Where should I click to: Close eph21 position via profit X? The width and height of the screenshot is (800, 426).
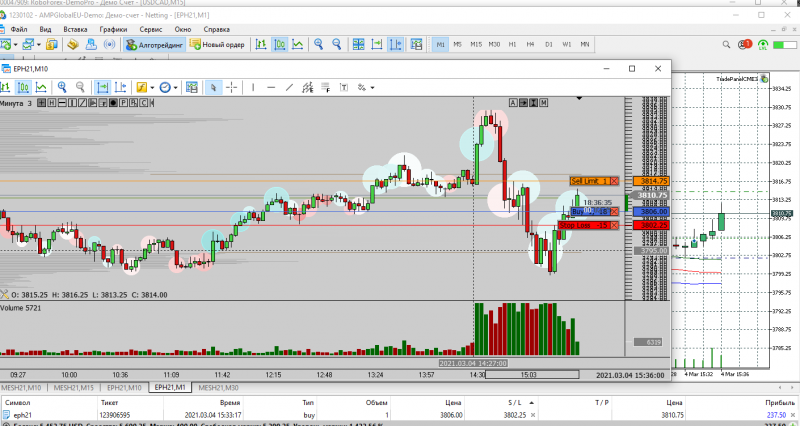793,415
